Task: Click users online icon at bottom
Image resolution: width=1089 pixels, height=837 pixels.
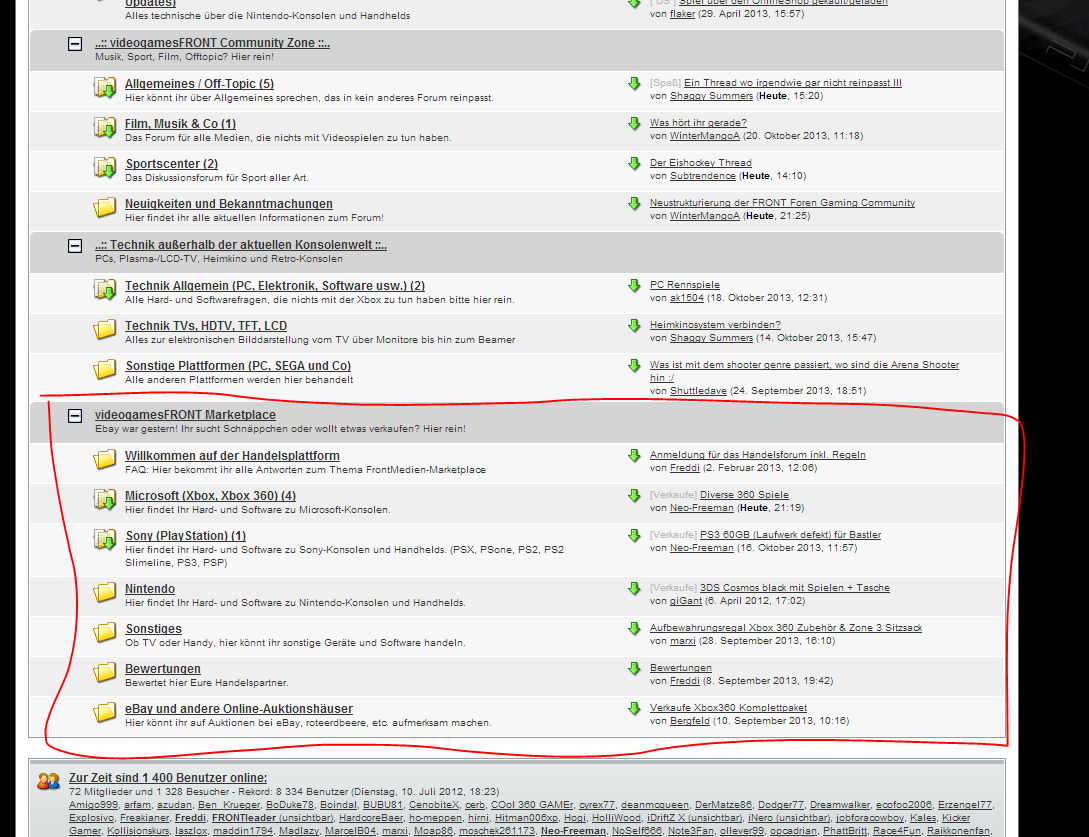Action: tap(49, 781)
